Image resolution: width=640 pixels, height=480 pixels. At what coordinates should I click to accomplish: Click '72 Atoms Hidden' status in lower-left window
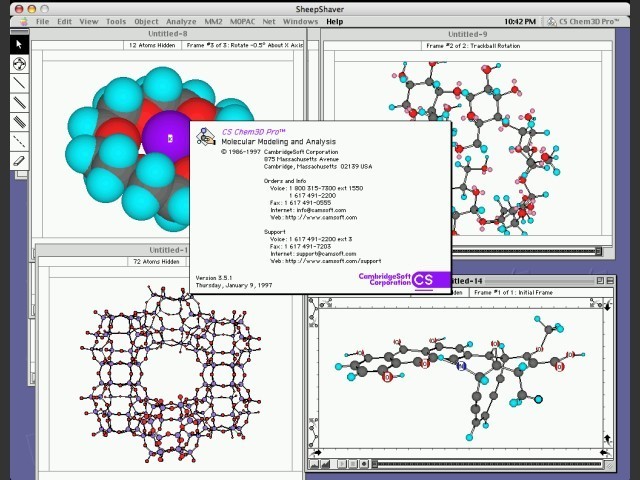(x=156, y=262)
